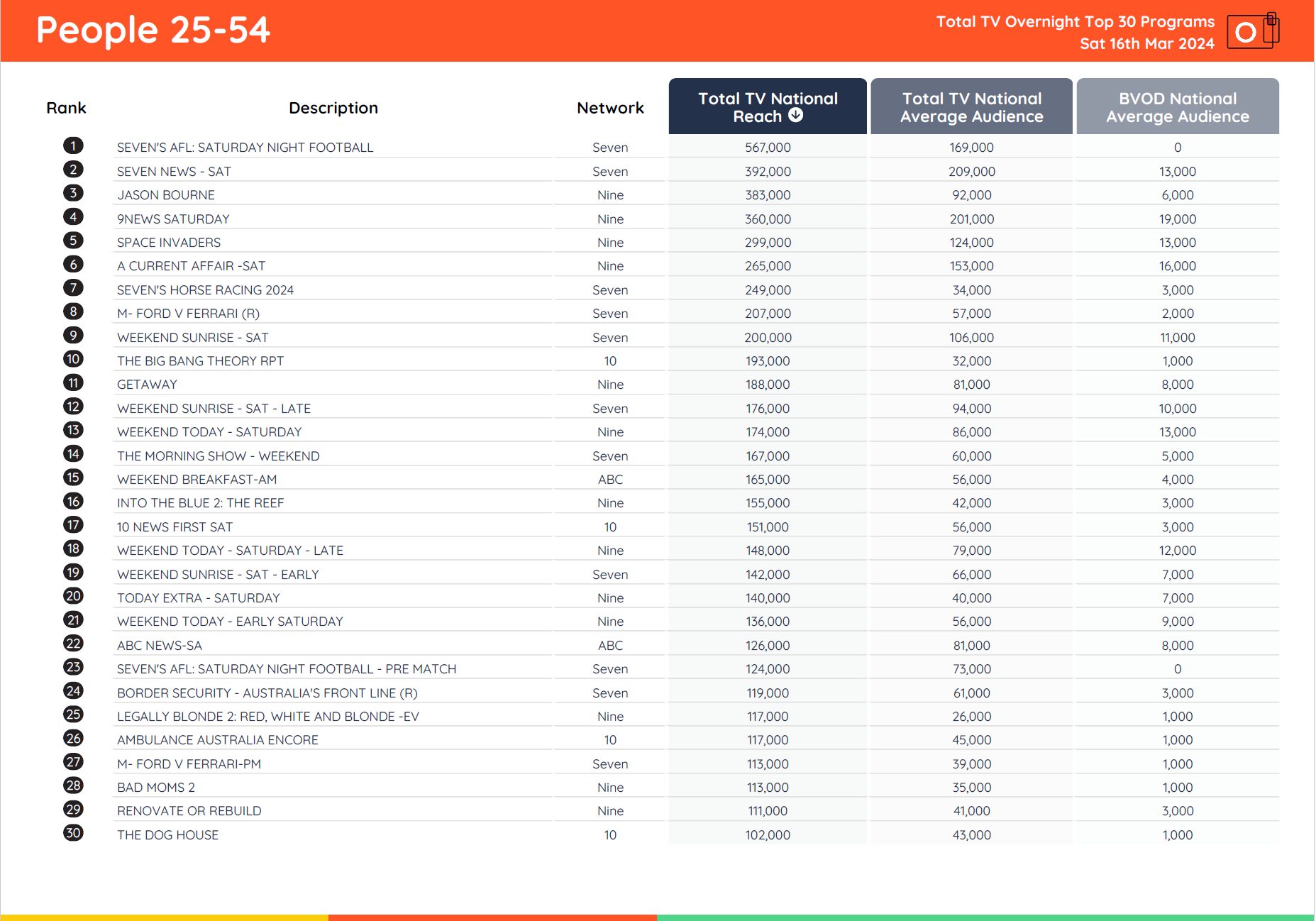Expand the Description column header
Screen dimensions: 1316x921
(x=333, y=107)
